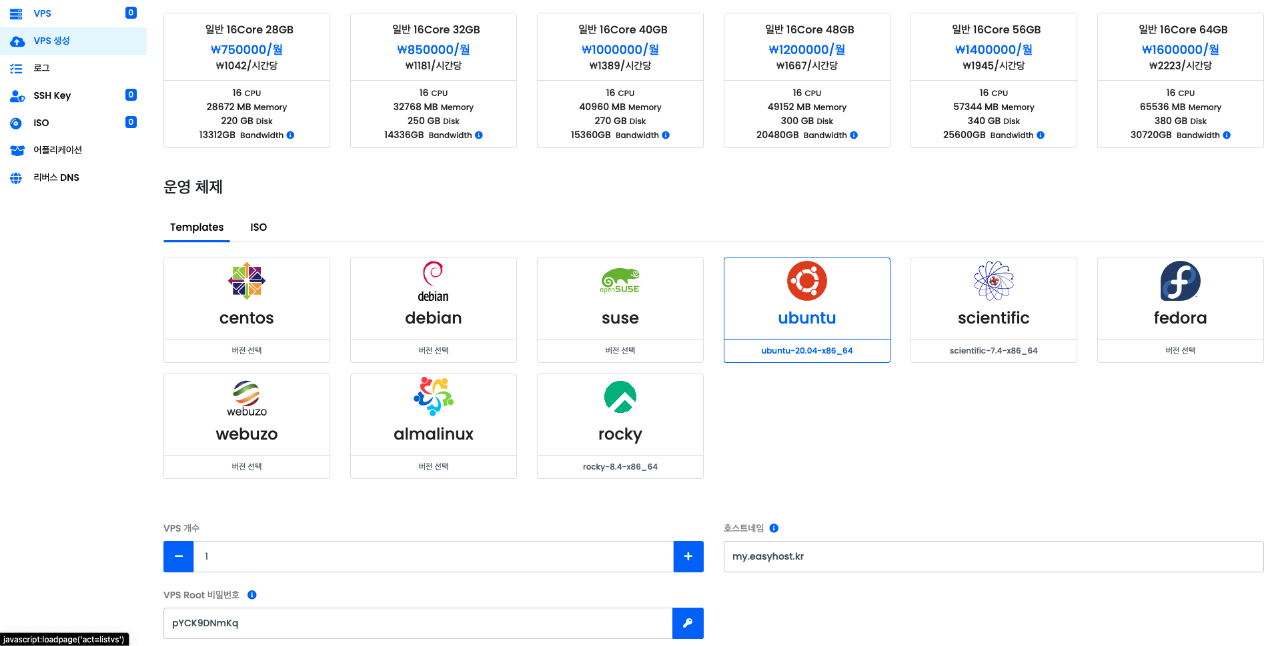
Task: Decrease VPS 개수 with minus button
Action: [178, 557]
